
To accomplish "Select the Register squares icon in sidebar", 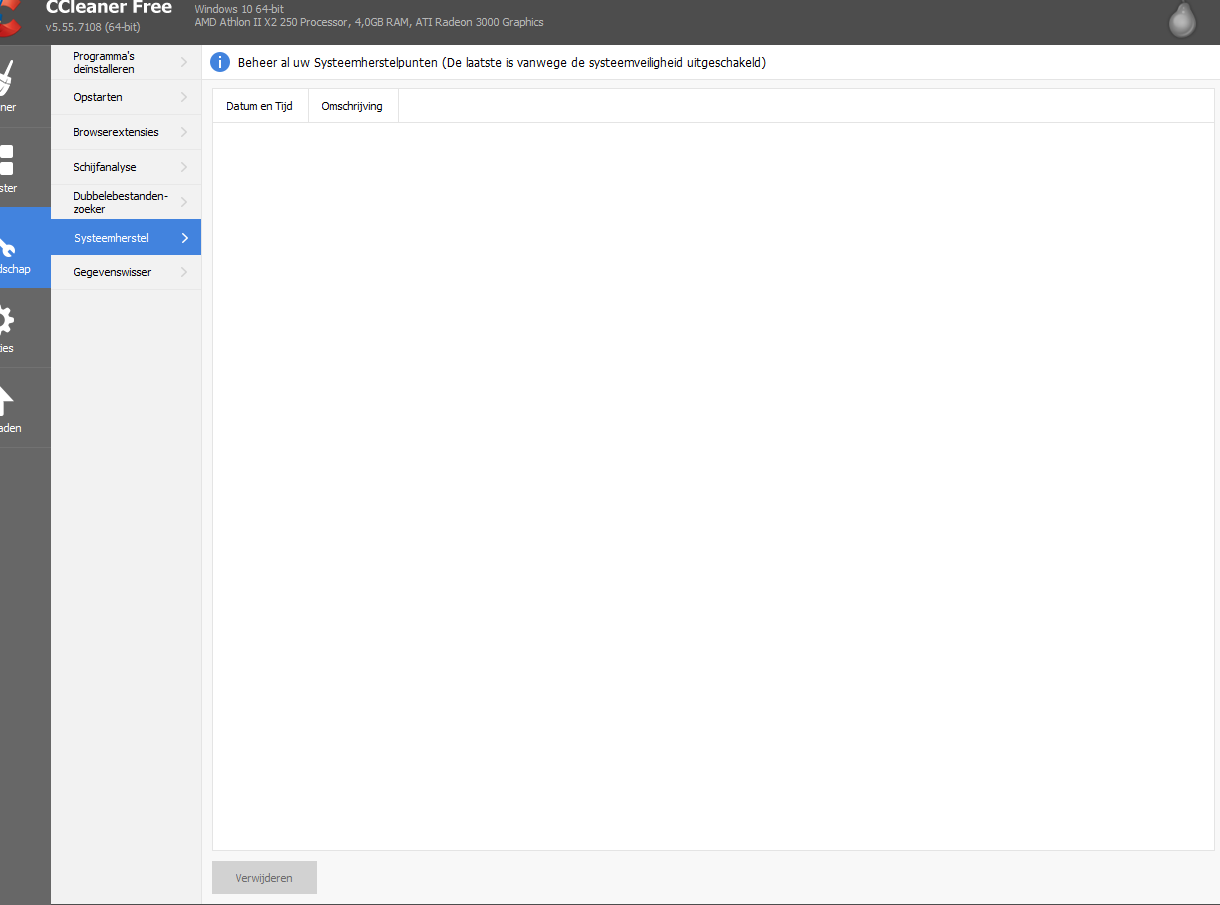I will point(7,160).
